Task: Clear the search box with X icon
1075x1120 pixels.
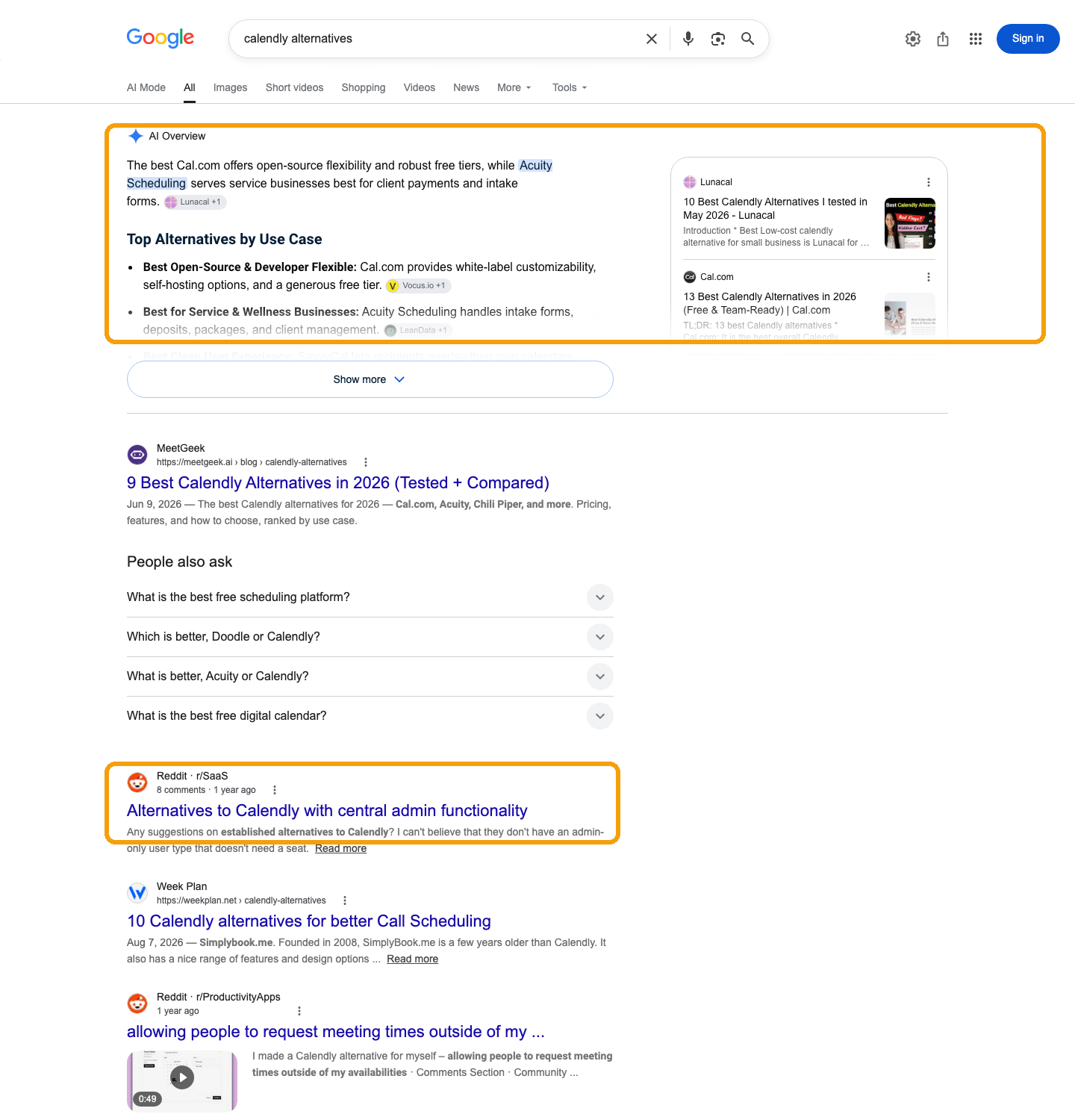Action: pyautogui.click(x=652, y=39)
